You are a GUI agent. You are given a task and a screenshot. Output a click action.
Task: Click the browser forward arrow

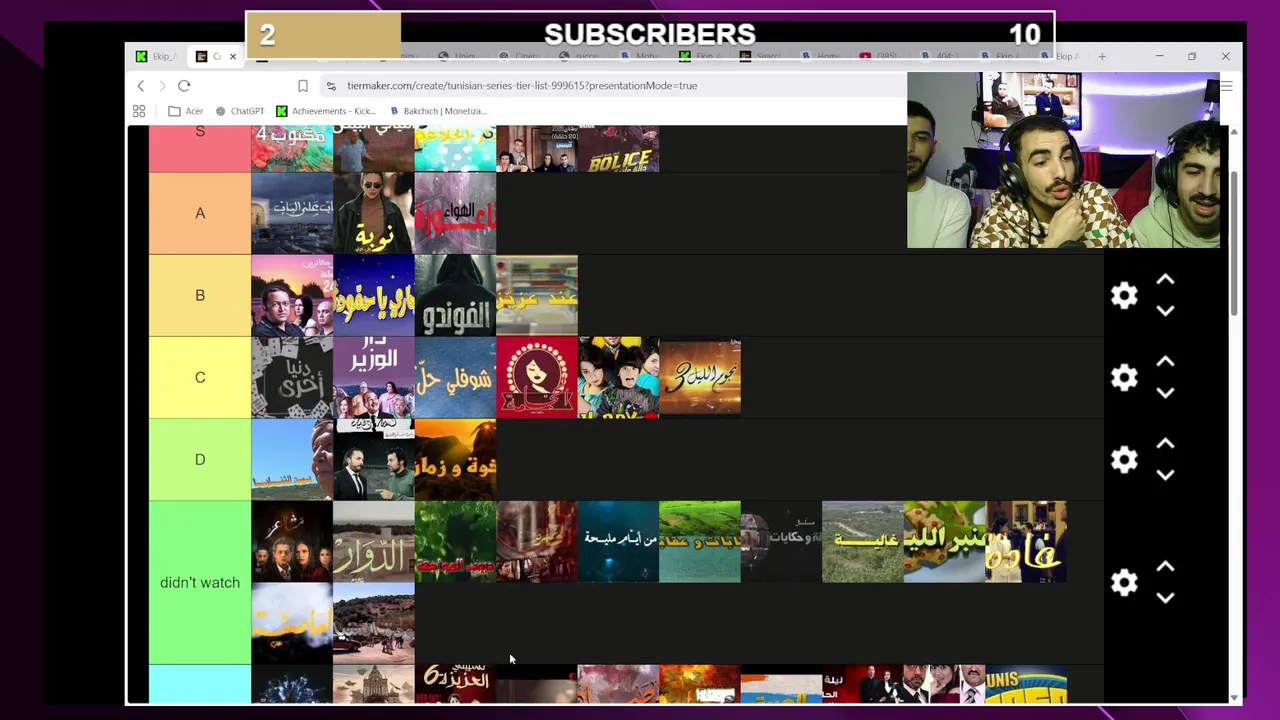pyautogui.click(x=162, y=86)
